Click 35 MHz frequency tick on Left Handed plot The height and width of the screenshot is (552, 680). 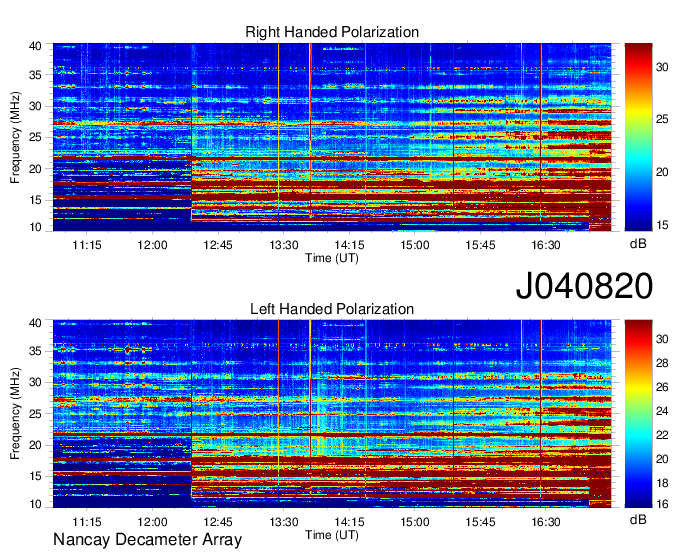click(x=35, y=351)
